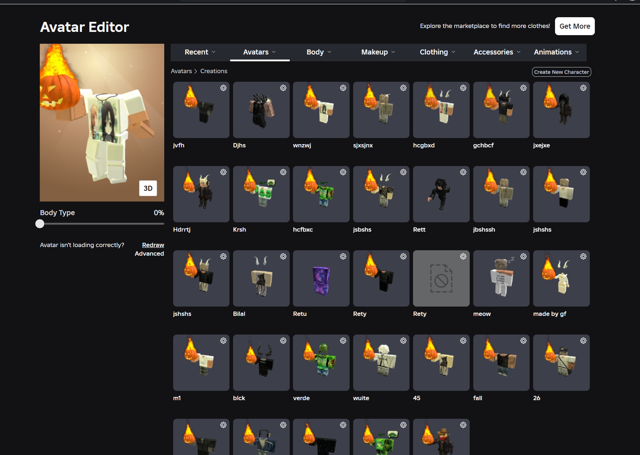Expand the Animations tab dropdown arrow
Screen dimensions: 640x455
coord(577,52)
